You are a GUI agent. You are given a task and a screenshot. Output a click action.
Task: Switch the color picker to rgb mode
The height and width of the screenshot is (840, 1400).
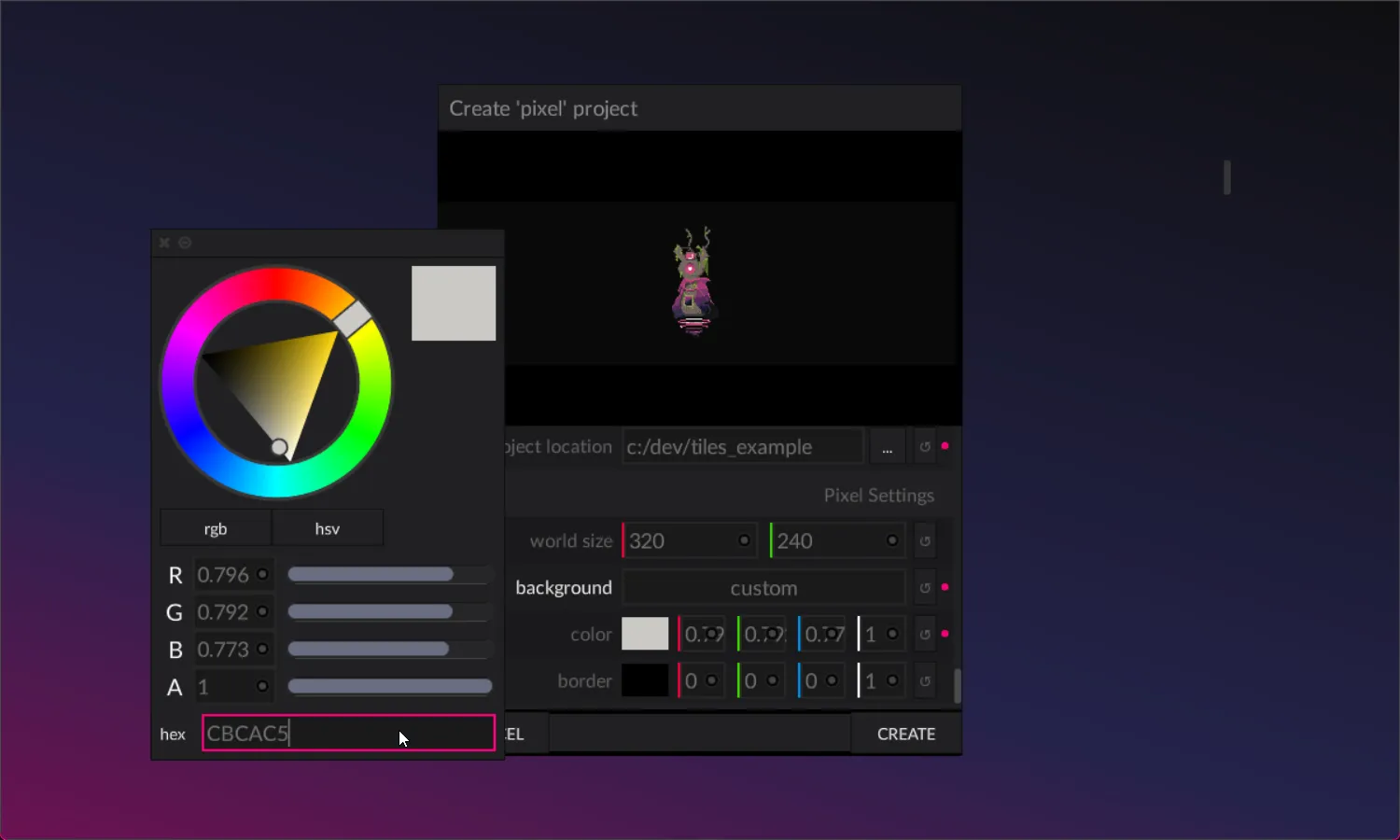tap(216, 528)
